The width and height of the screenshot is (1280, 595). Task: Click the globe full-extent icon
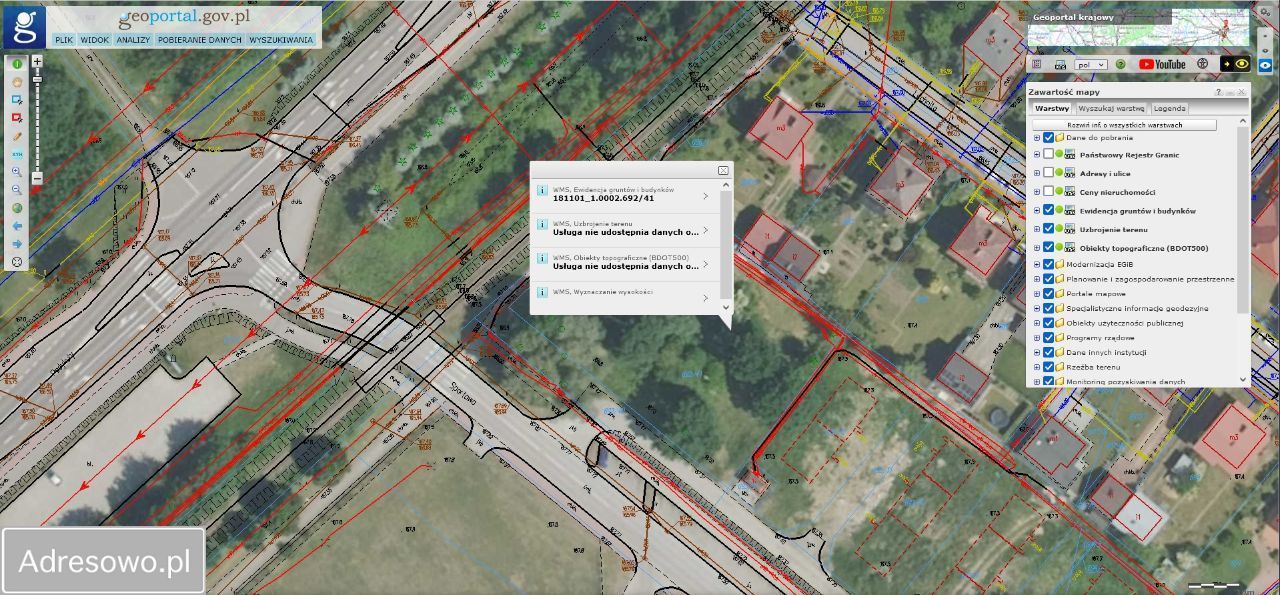point(17,208)
